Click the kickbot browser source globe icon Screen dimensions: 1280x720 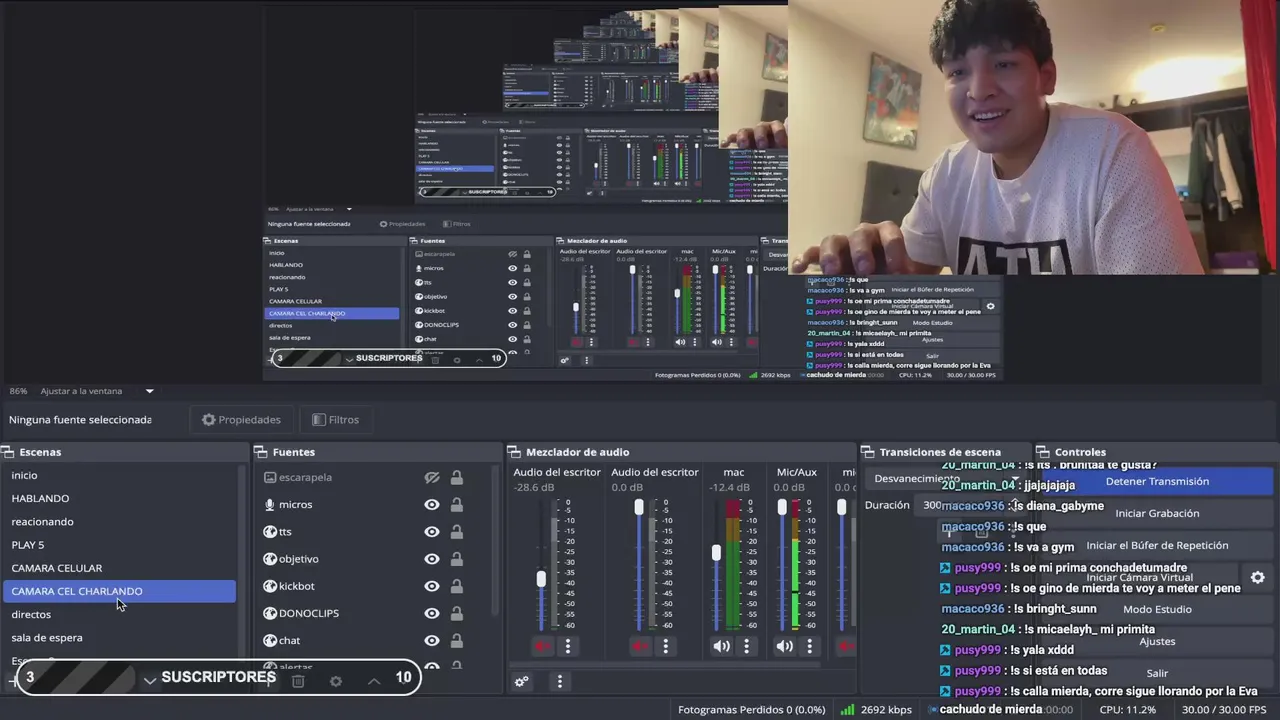[270, 586]
